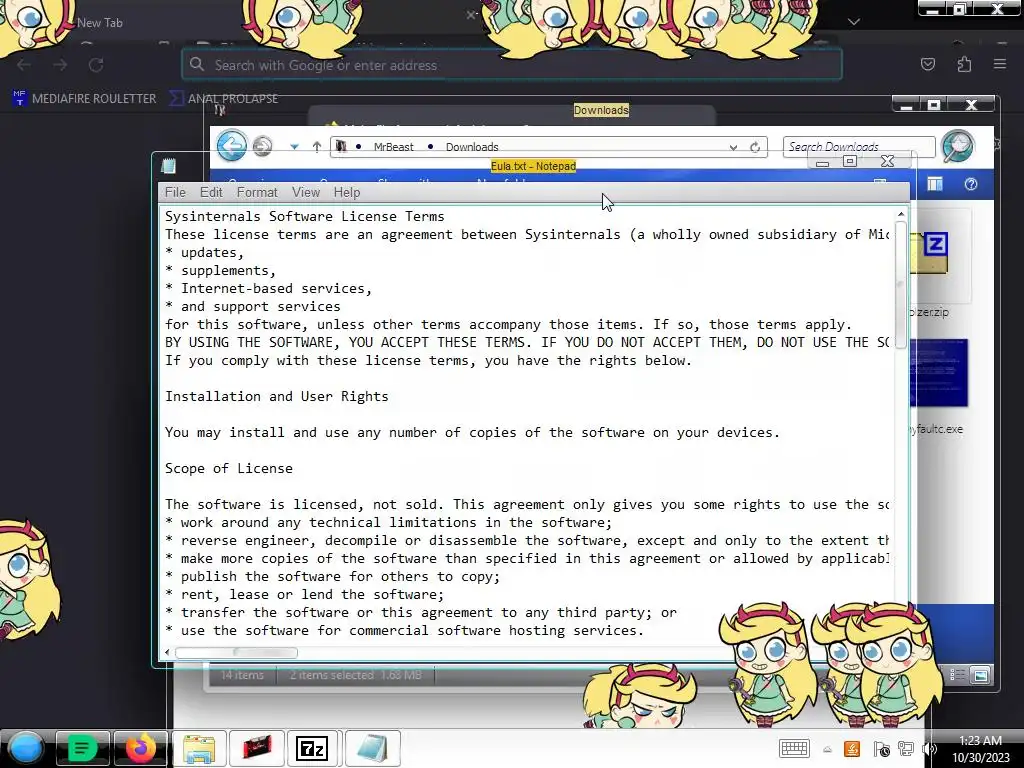Switch to Firefox from the taskbar
This screenshot has height=768, width=1024.
[x=140, y=748]
